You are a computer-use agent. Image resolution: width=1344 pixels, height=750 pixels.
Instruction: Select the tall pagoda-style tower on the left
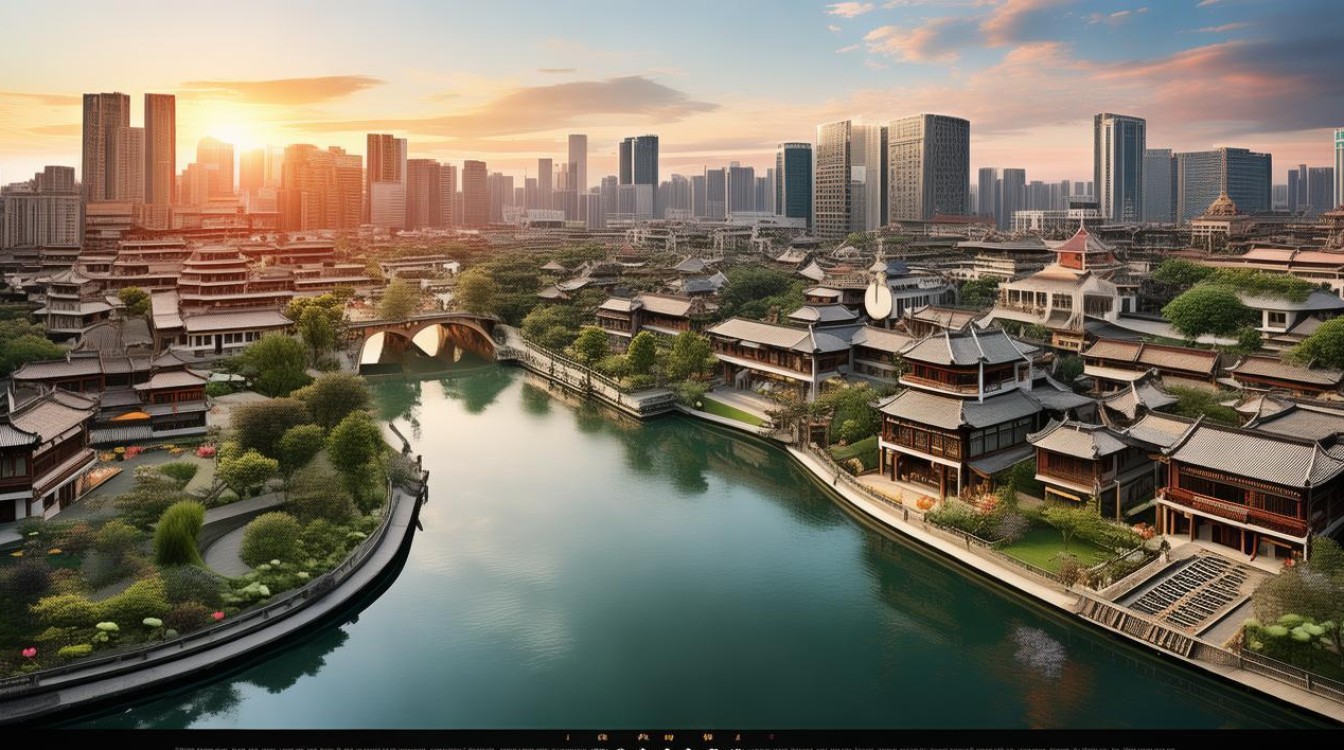213,275
